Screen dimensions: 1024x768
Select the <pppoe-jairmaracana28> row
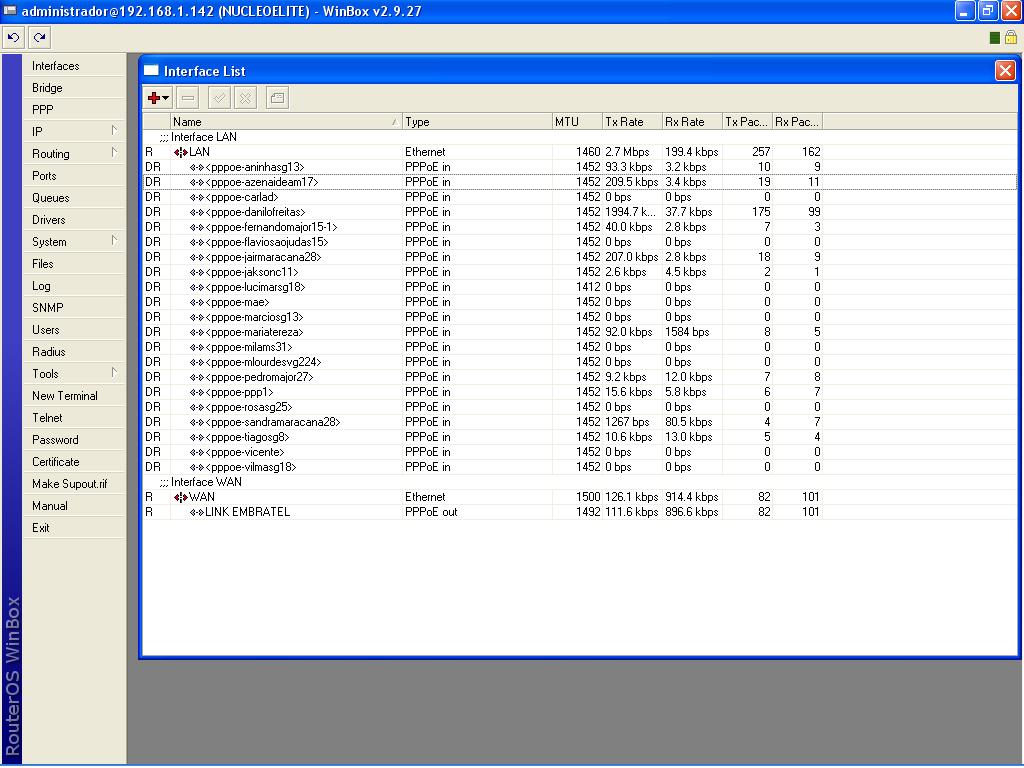click(x=580, y=257)
